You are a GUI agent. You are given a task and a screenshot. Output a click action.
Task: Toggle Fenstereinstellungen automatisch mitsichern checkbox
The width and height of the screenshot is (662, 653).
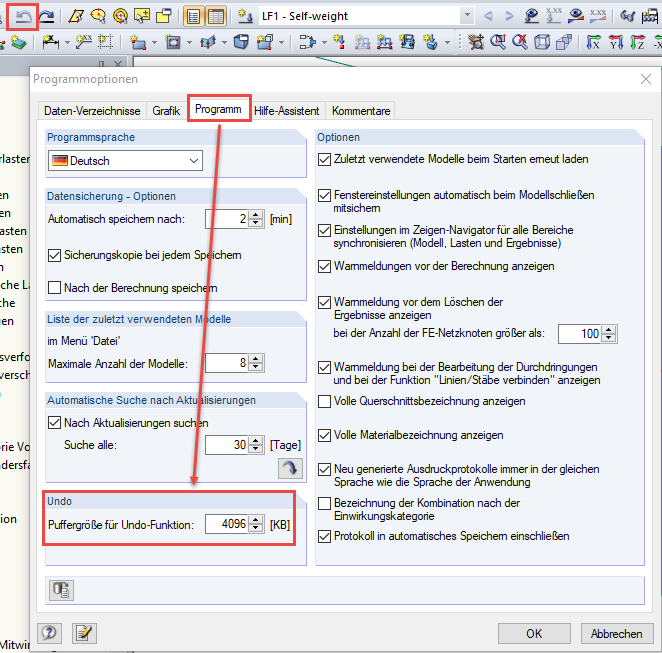click(x=324, y=195)
